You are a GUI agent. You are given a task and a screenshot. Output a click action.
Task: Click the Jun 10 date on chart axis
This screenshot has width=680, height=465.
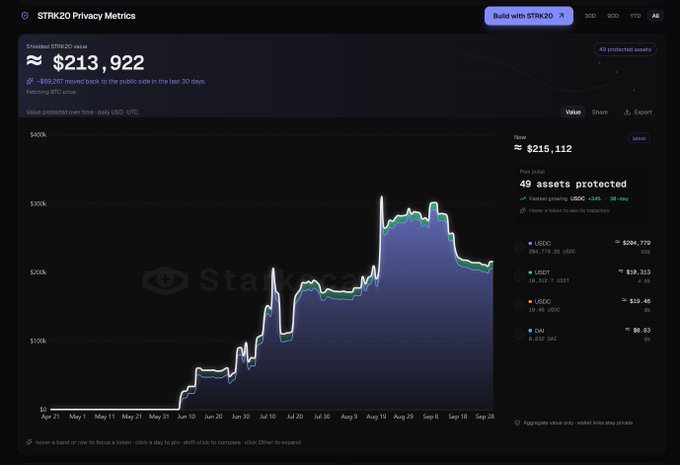[186, 416]
